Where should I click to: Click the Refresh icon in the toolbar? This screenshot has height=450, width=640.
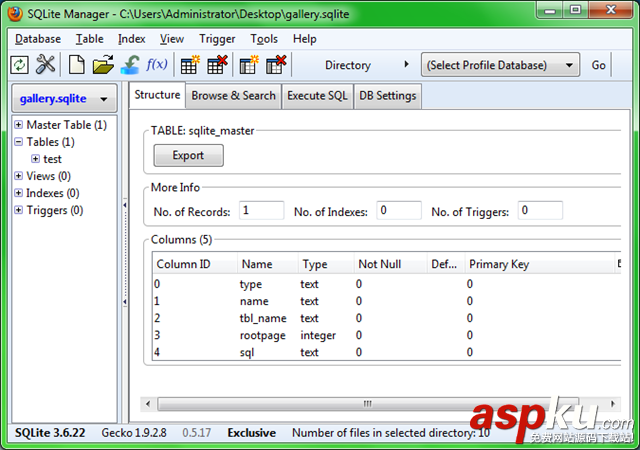coord(19,65)
